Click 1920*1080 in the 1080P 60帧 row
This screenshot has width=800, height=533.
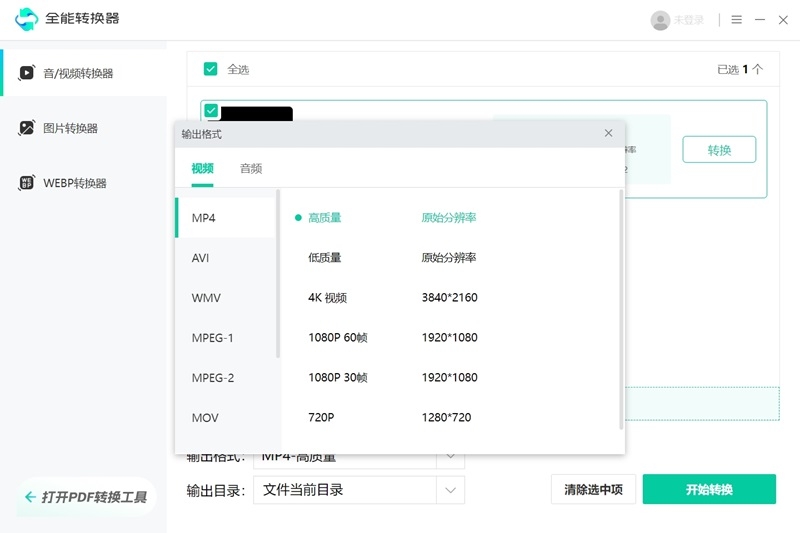click(449, 338)
